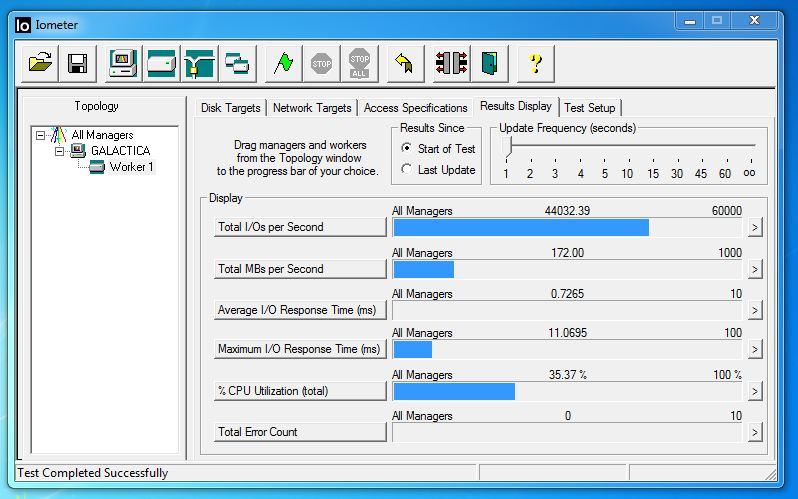Viewport: 798px width, 499px height.
Task: Click the % CPU Utilization progress bar
Action: 567,392
